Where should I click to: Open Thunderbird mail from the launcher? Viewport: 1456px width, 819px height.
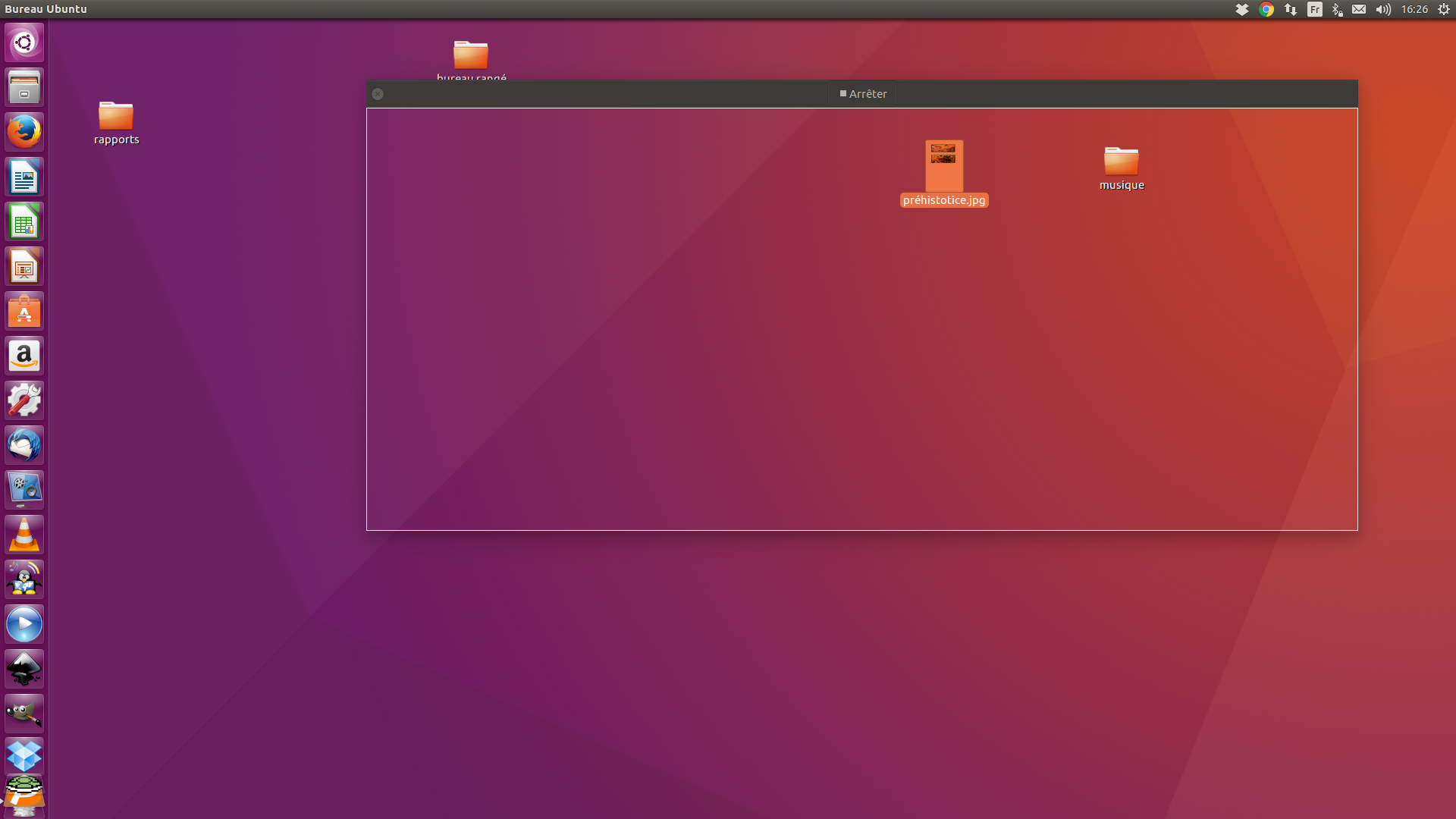pyautogui.click(x=24, y=445)
